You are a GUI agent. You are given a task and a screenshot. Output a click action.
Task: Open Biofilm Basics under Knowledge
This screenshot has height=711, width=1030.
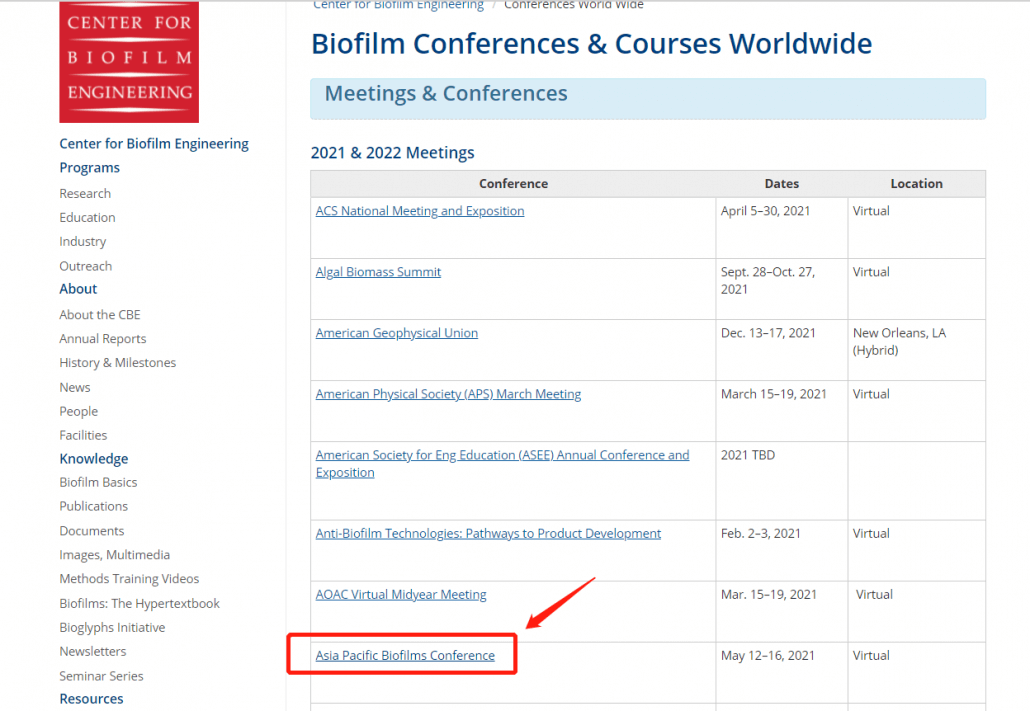click(98, 483)
